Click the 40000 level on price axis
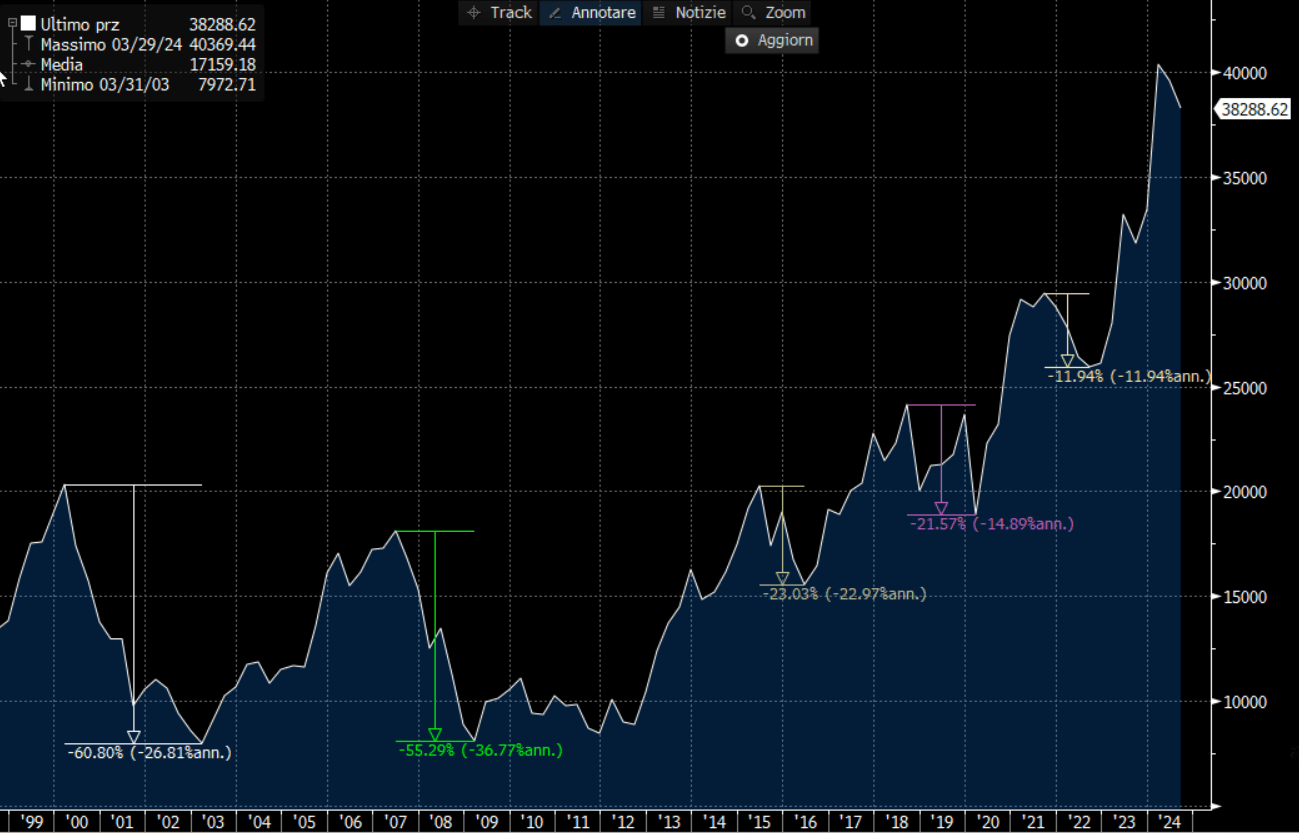 [x=1242, y=73]
